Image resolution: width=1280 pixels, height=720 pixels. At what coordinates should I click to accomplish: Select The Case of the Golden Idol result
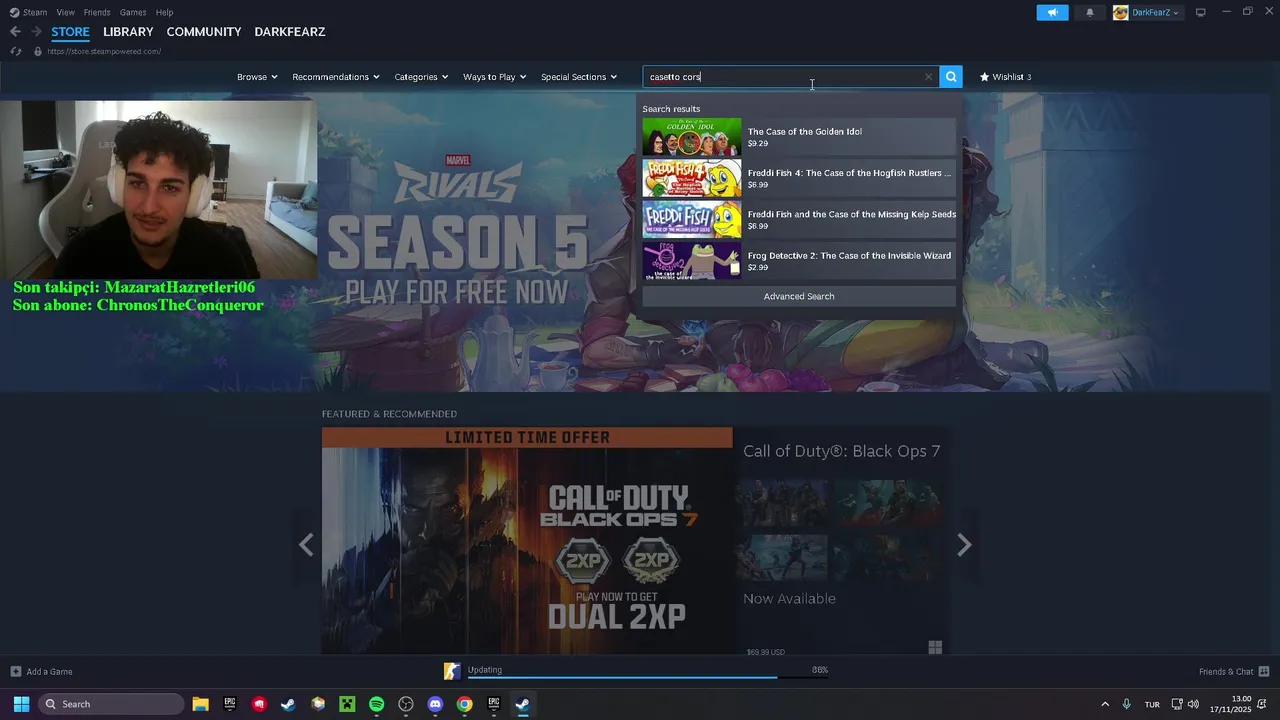click(x=799, y=137)
